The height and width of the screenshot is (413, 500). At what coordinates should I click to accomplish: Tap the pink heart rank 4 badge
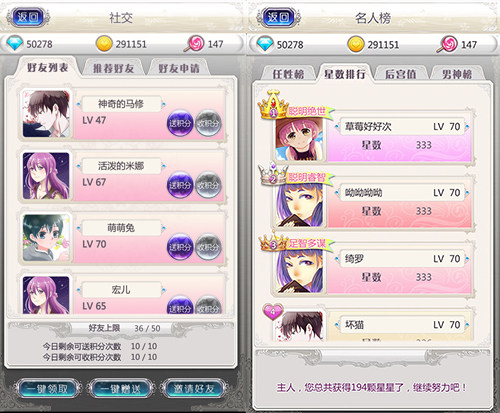coord(273,312)
